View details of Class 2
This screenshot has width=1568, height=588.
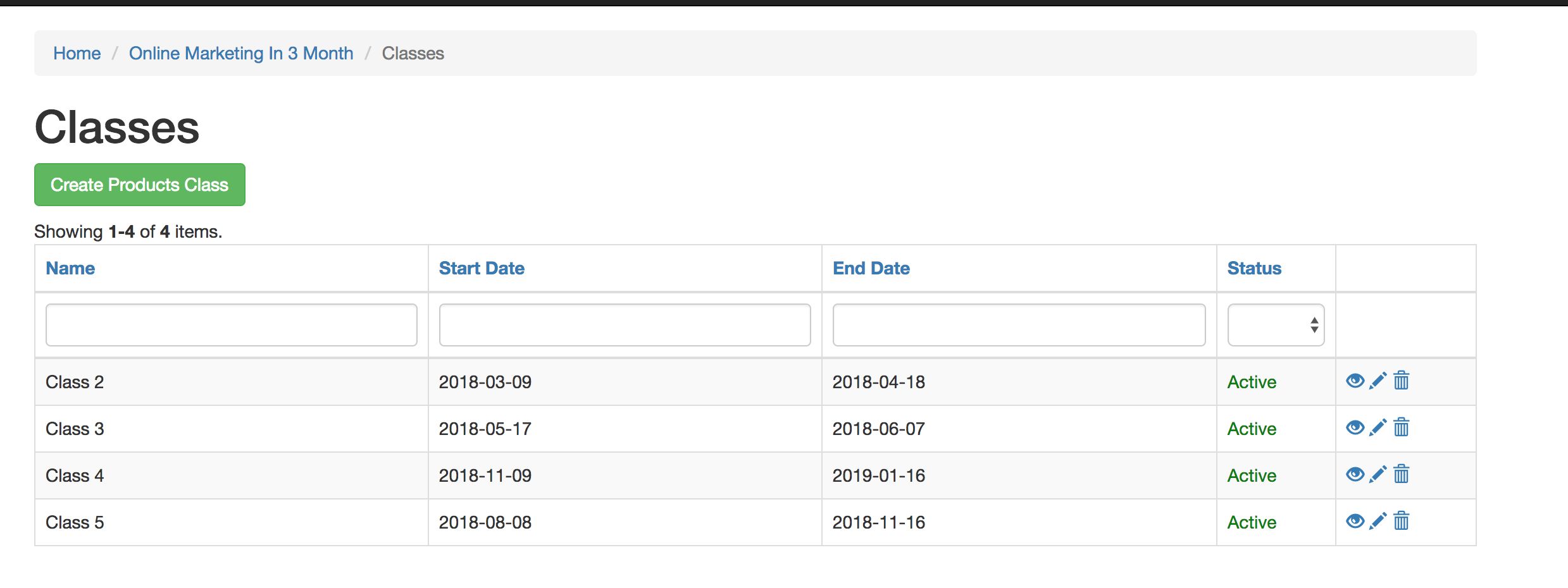[1355, 381]
